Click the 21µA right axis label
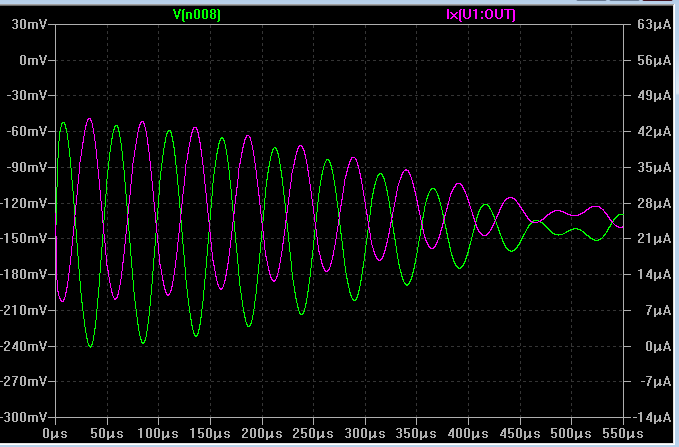Viewport: 679px width, 447px height. point(654,238)
